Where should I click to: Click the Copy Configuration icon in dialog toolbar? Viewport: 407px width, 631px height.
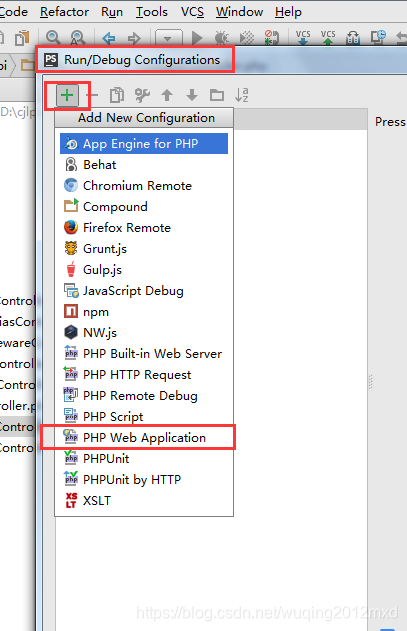click(117, 95)
